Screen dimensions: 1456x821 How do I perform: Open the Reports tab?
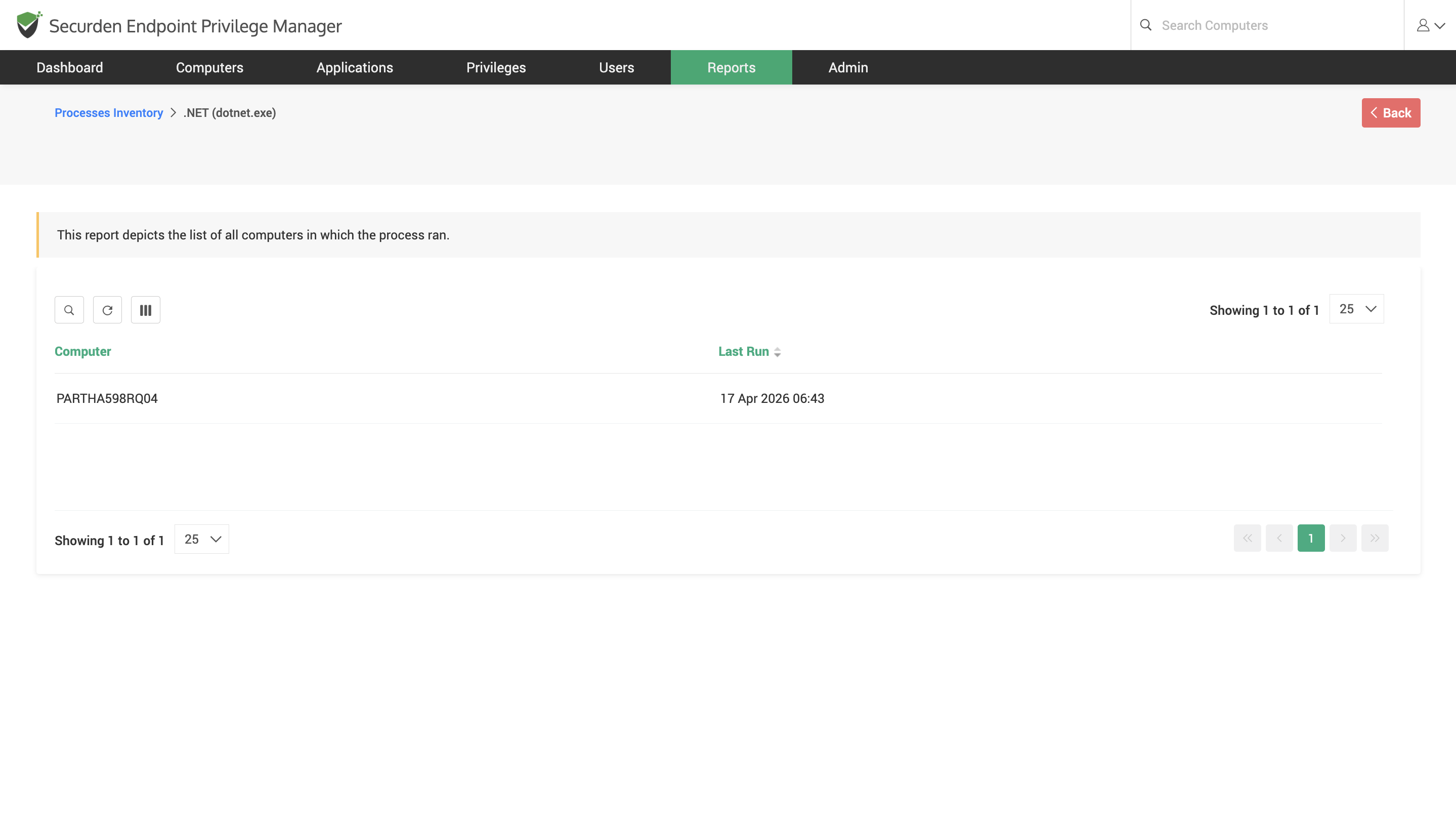(x=732, y=67)
